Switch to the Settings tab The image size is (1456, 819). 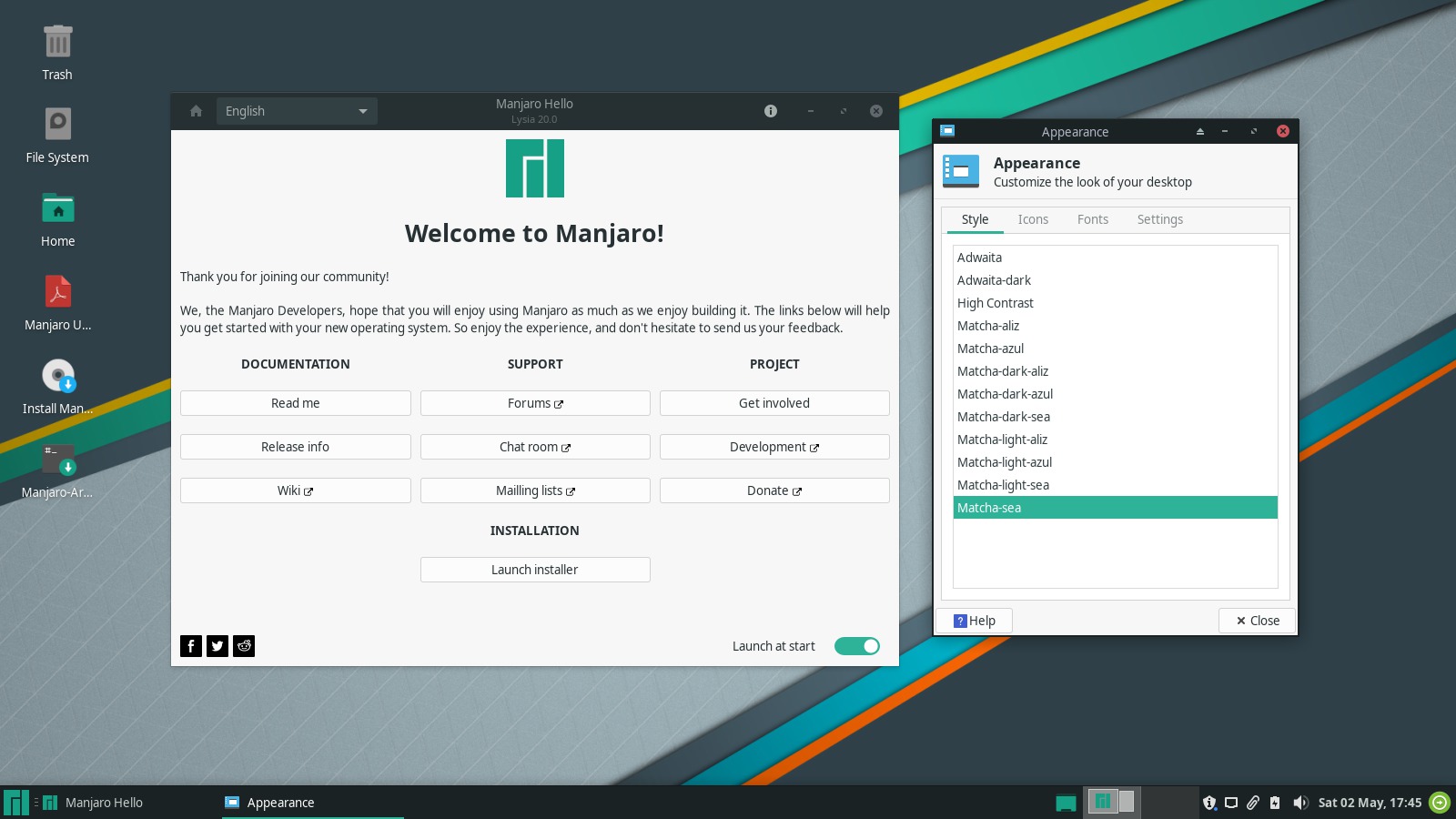1160,219
